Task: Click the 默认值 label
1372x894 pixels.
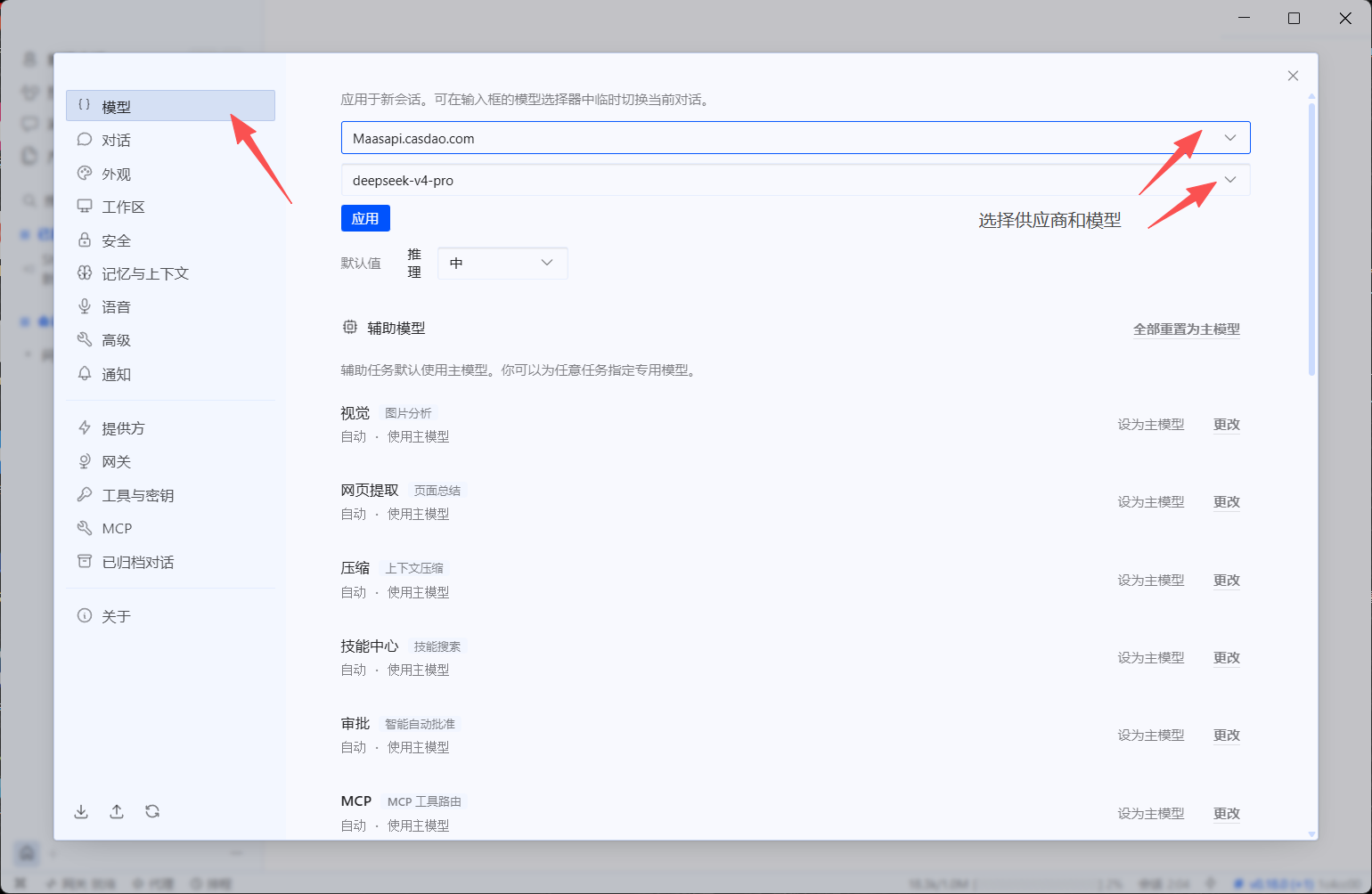Action: [361, 264]
